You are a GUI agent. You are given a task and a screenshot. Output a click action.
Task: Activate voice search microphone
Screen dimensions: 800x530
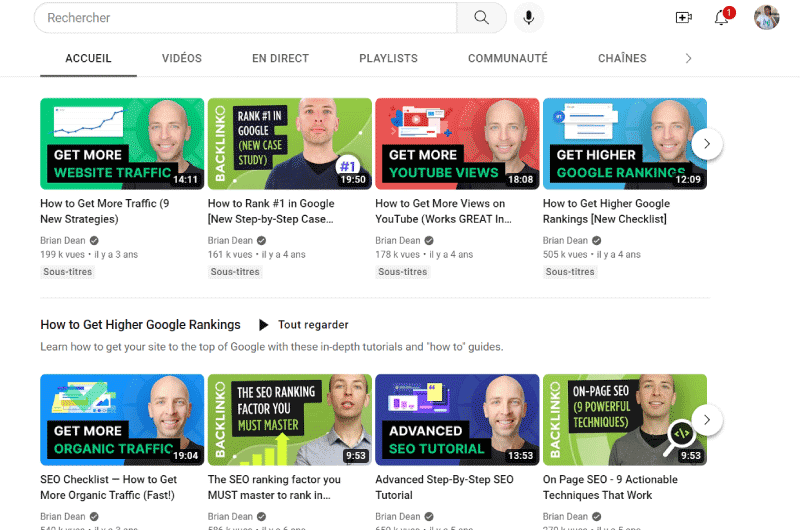point(529,18)
